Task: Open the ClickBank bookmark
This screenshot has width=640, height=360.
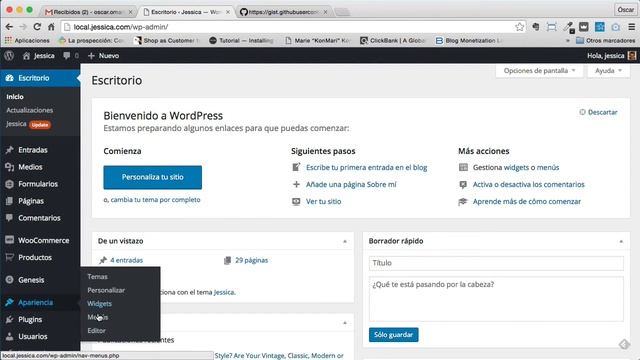Action: pyautogui.click(x=393, y=41)
